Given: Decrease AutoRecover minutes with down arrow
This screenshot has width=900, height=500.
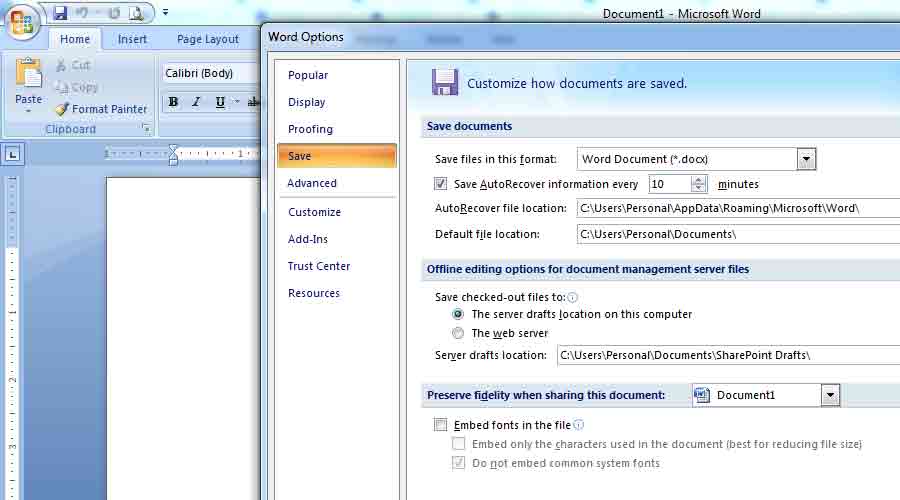Looking at the screenshot, I should pos(698,188).
